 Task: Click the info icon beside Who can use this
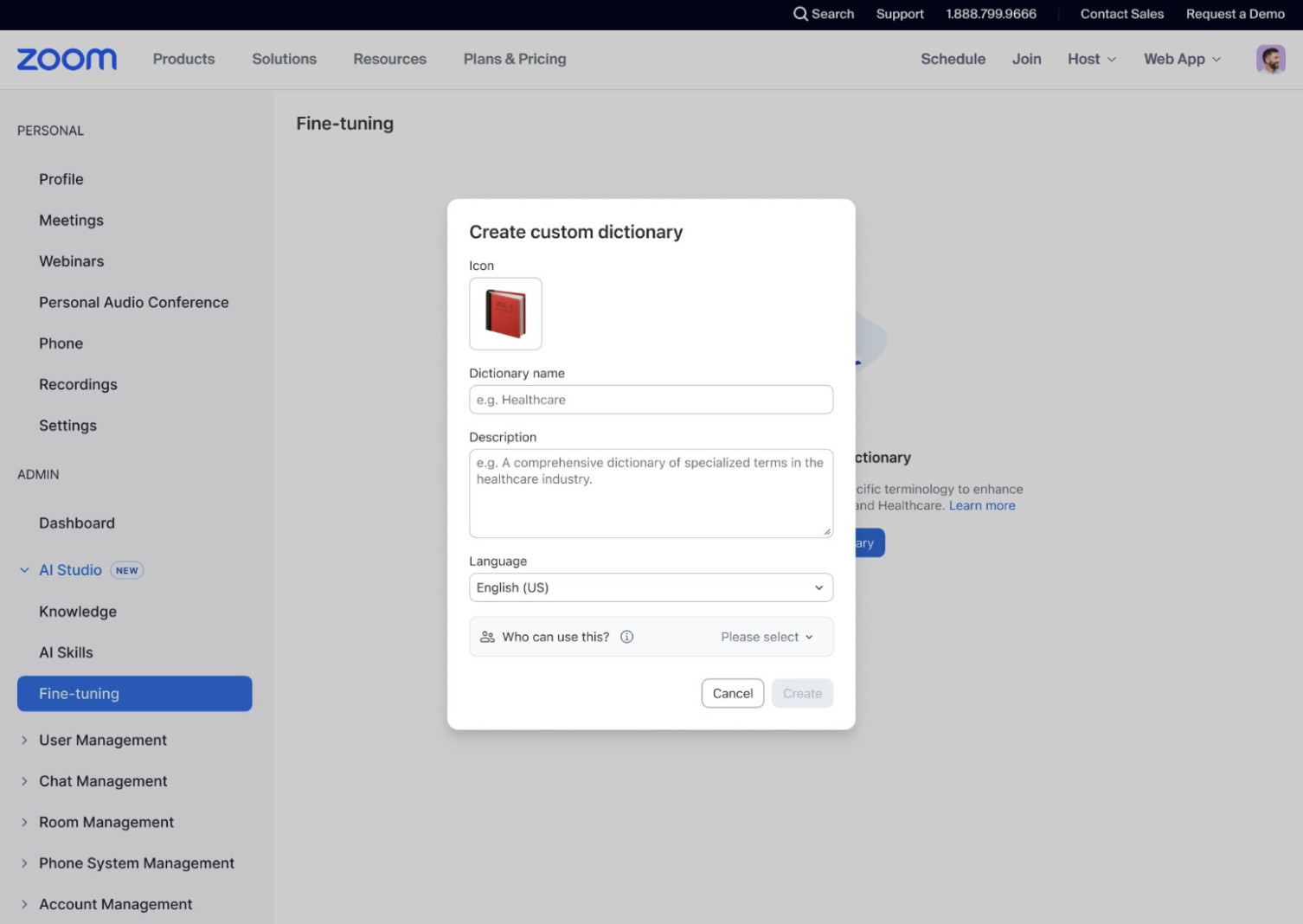click(x=627, y=637)
